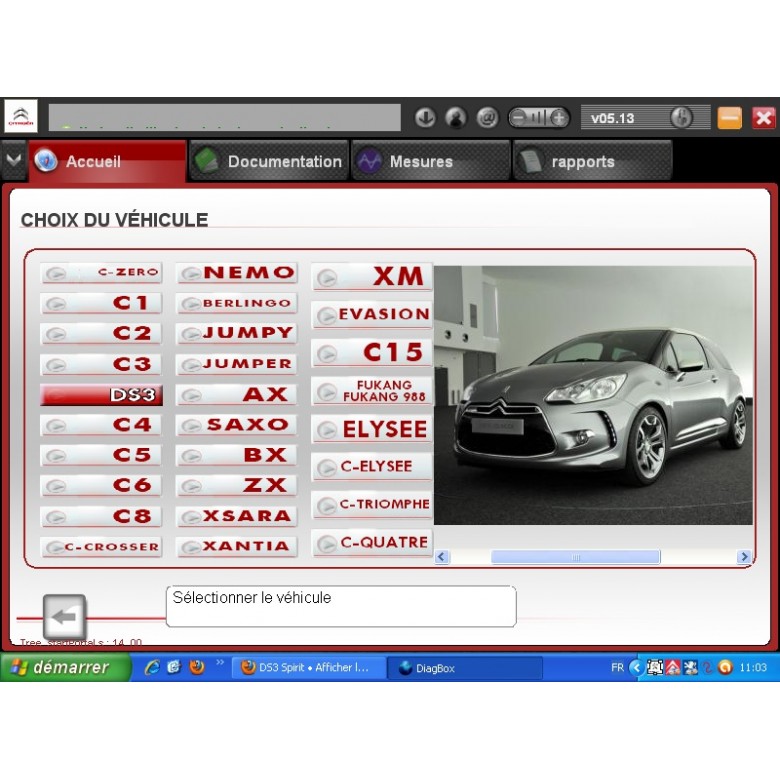The width and height of the screenshot is (780, 780).
Task: Select the C4 vehicle
Action: (x=101, y=425)
